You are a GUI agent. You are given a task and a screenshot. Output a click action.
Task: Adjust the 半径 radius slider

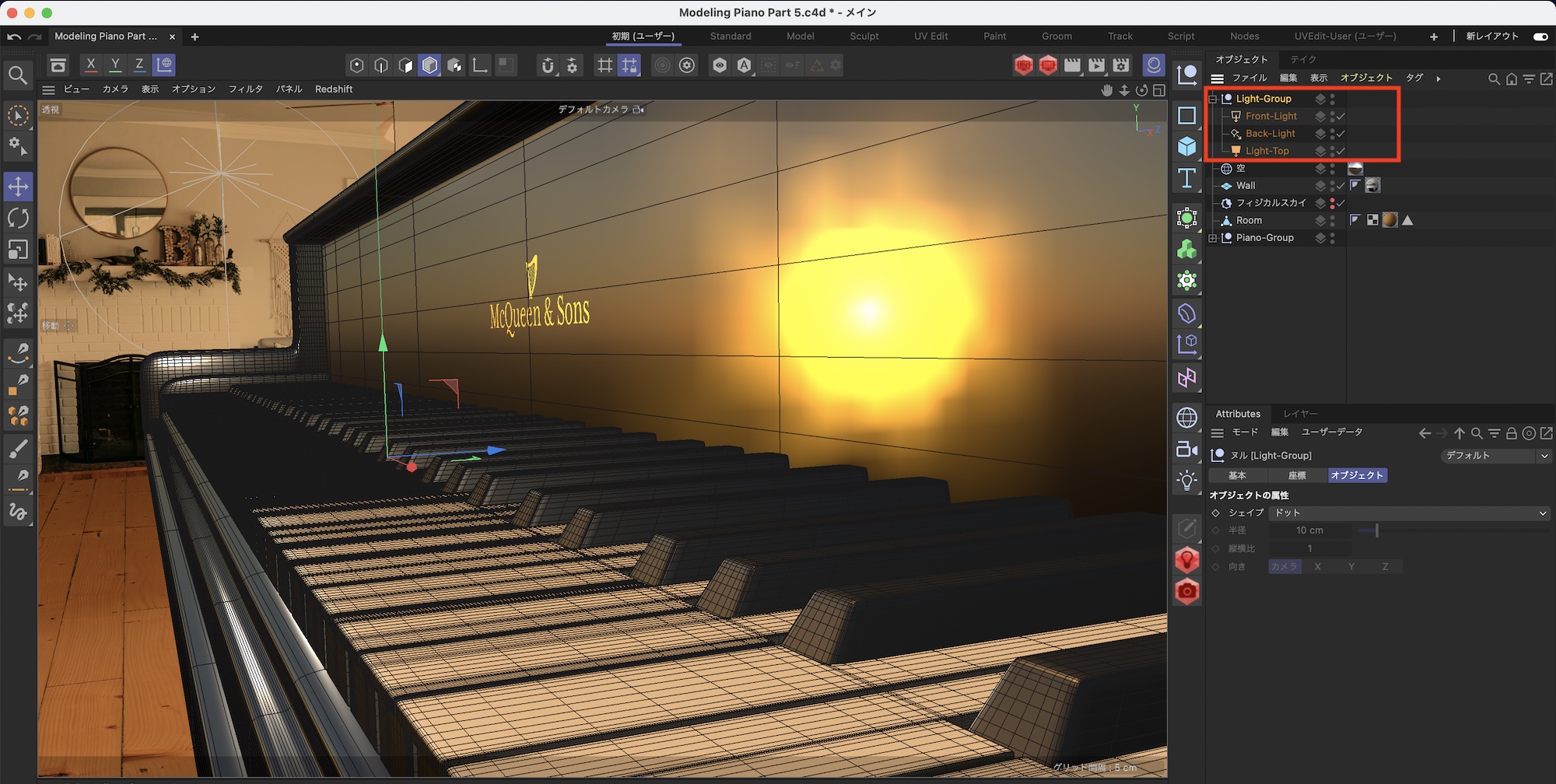tap(1376, 530)
